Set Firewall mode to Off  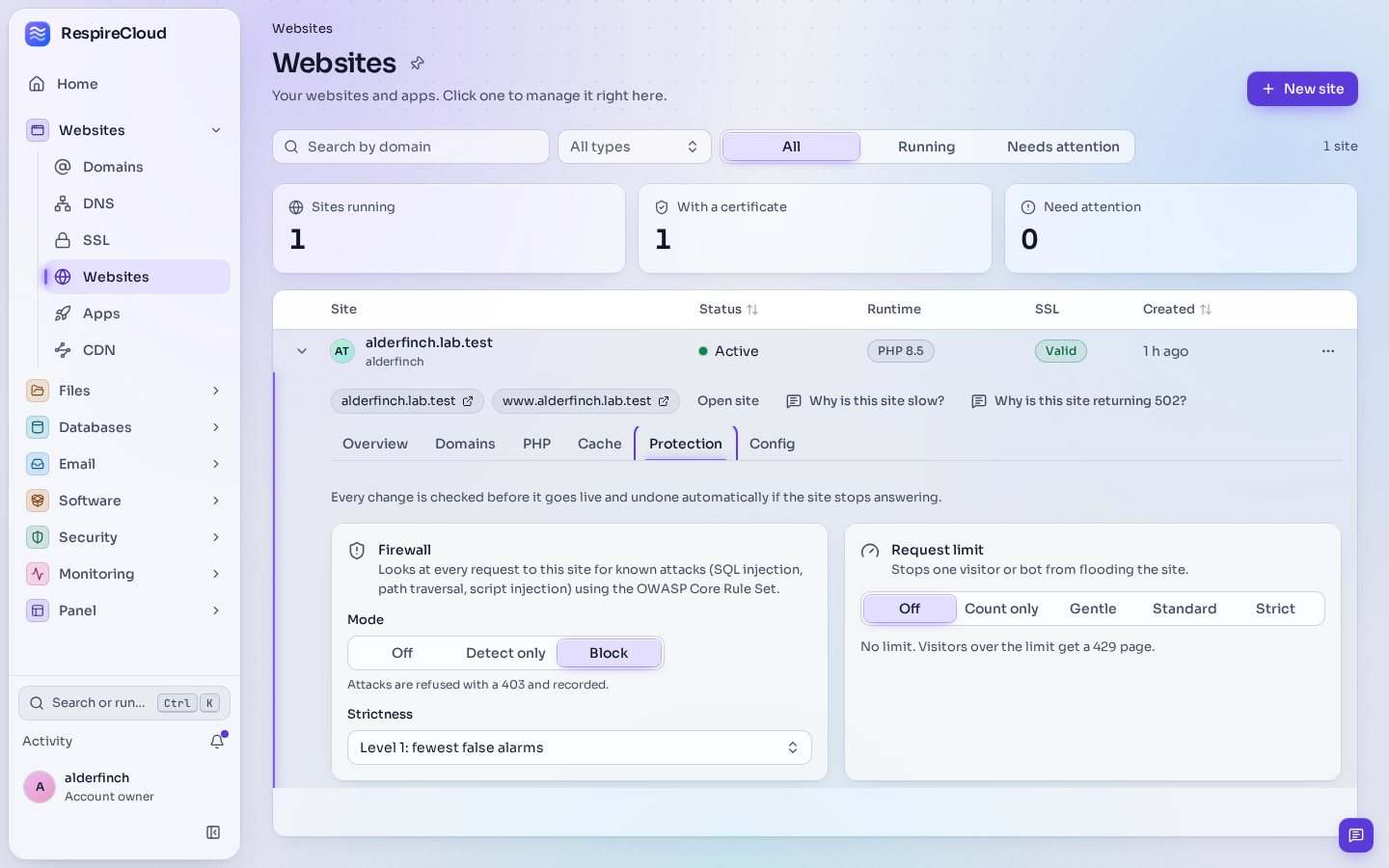(402, 653)
